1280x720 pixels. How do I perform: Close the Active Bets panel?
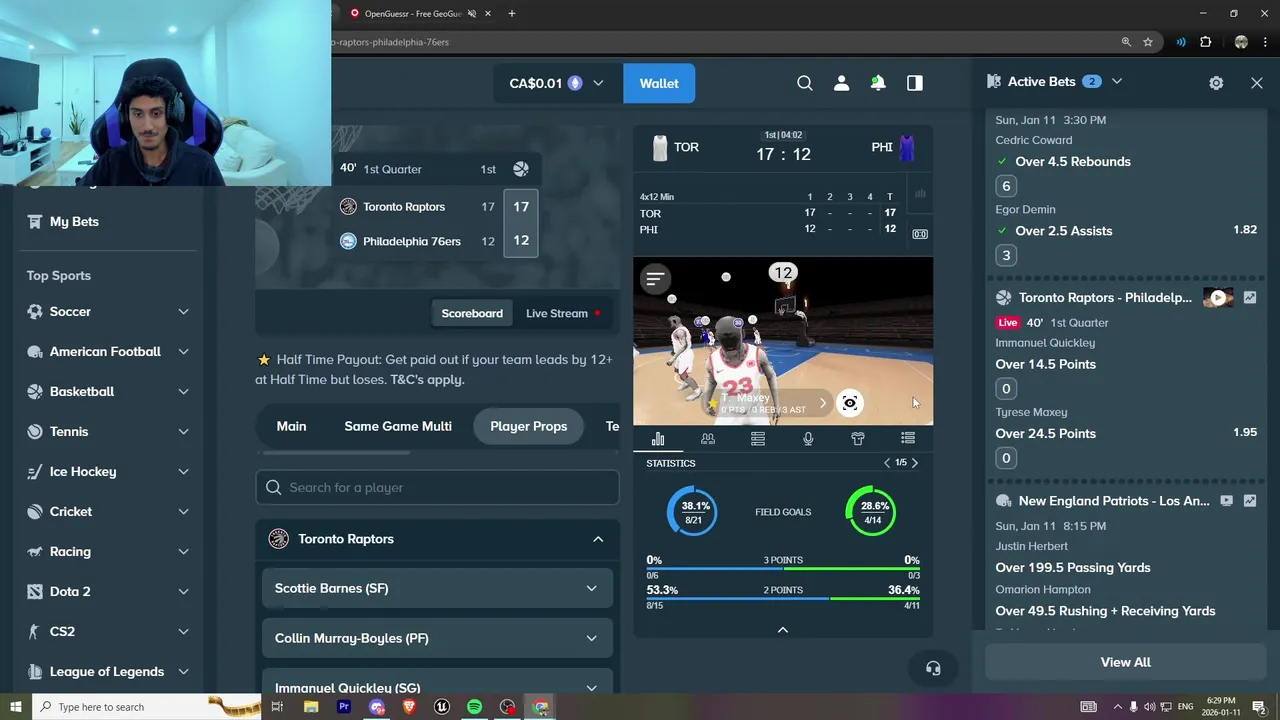(x=1257, y=83)
